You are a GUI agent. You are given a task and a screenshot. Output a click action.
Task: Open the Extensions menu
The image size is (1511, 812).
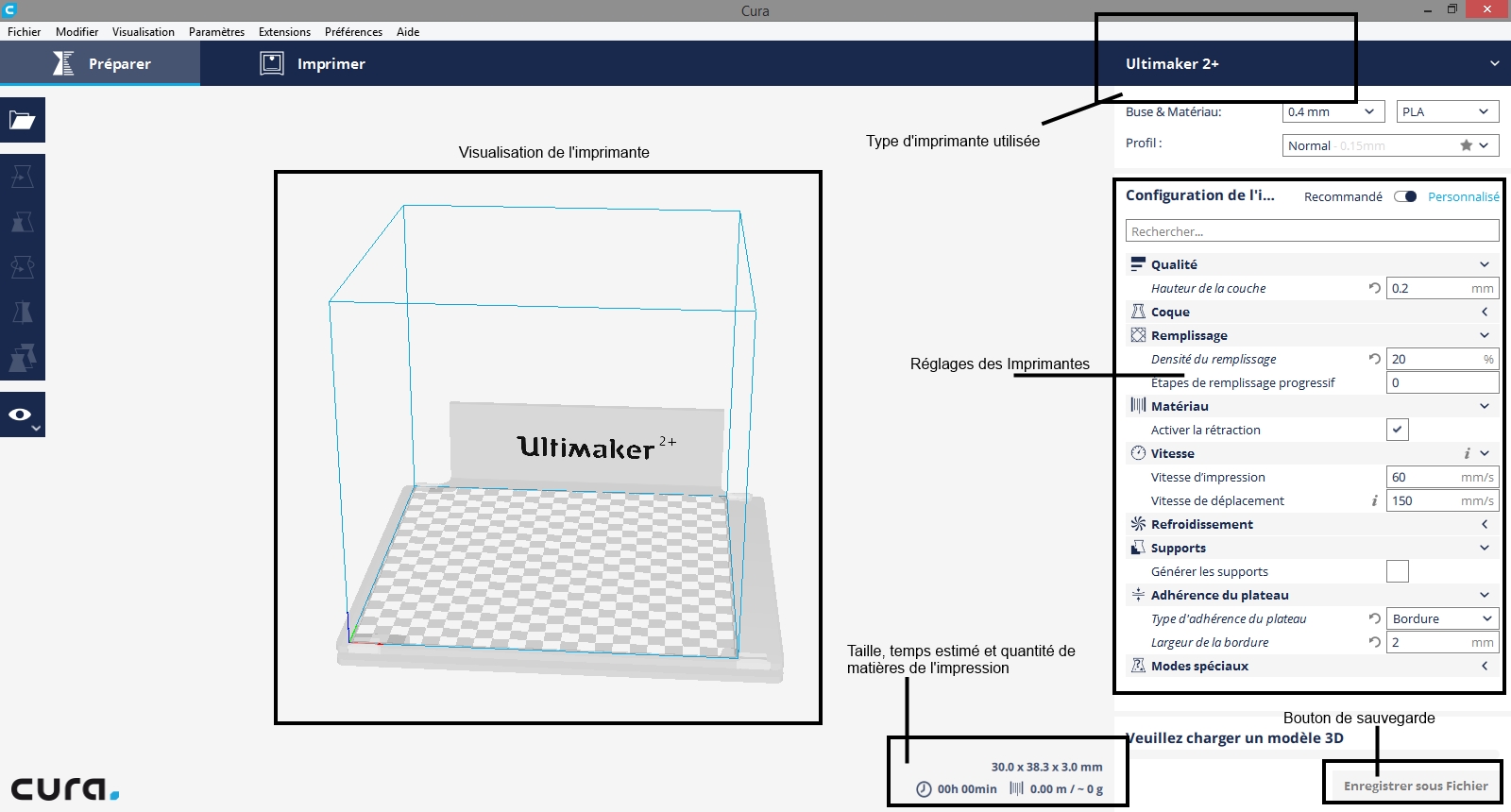pos(284,31)
